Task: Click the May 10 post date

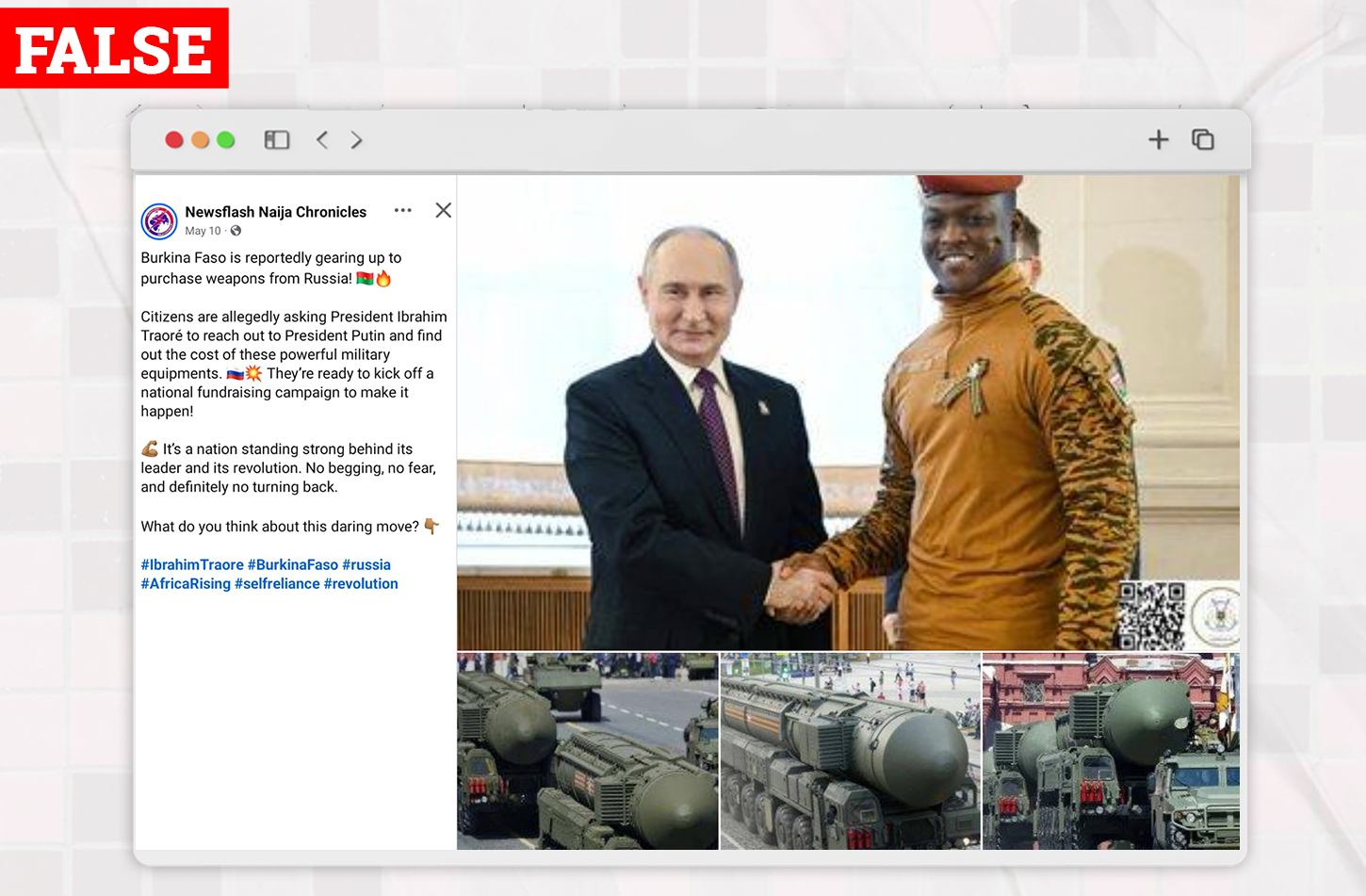Action: coord(203,231)
